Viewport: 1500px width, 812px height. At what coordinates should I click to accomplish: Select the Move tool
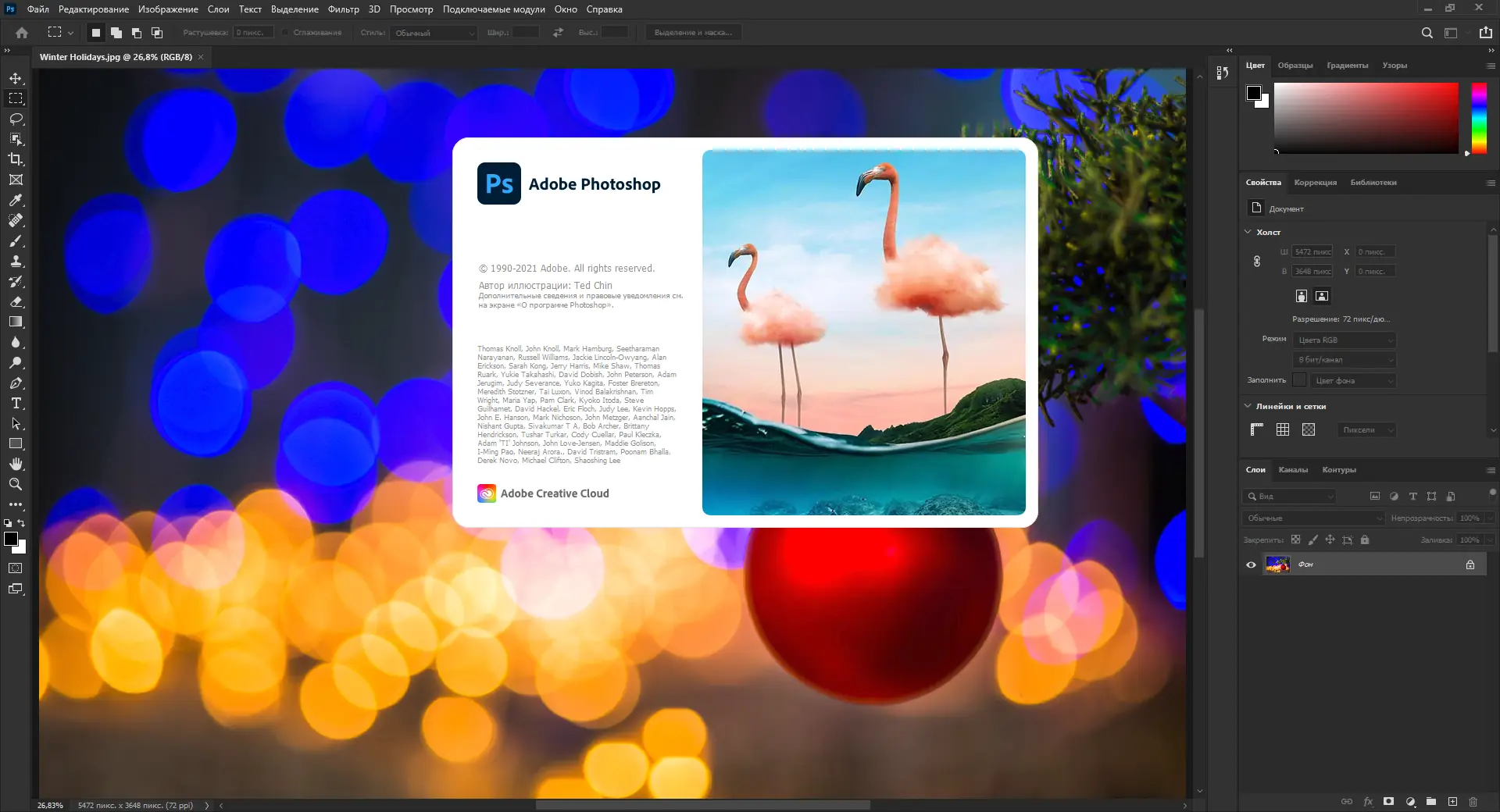tap(16, 78)
